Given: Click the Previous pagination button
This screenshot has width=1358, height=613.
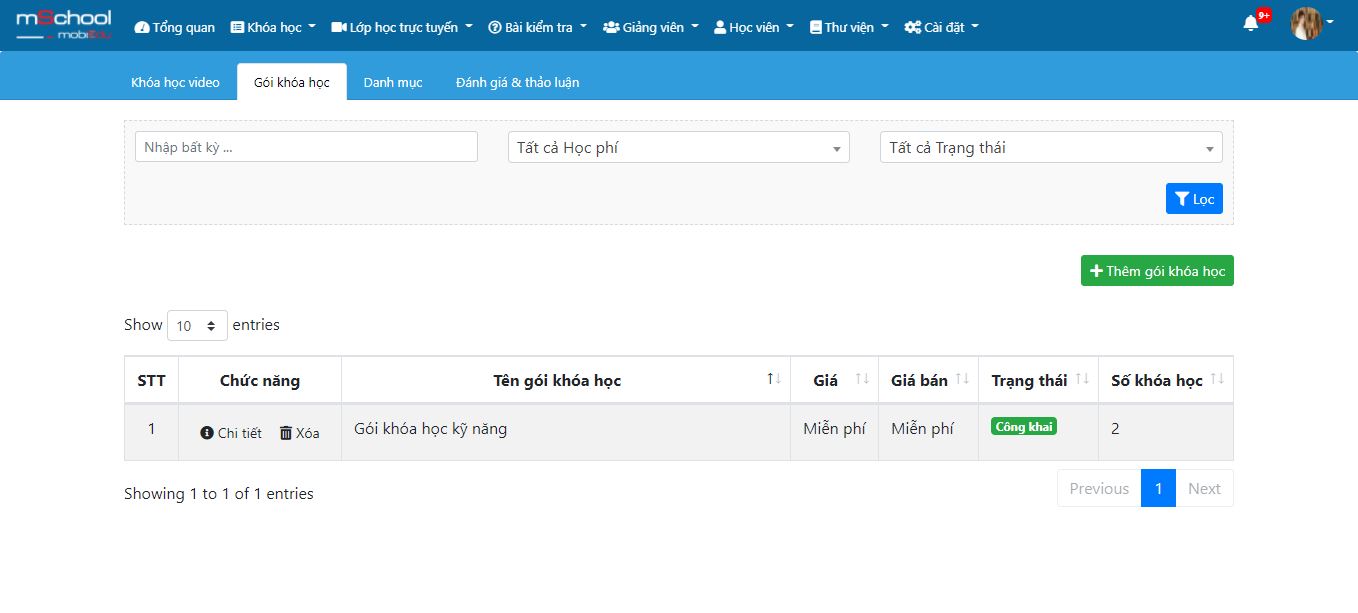Looking at the screenshot, I should (1099, 488).
